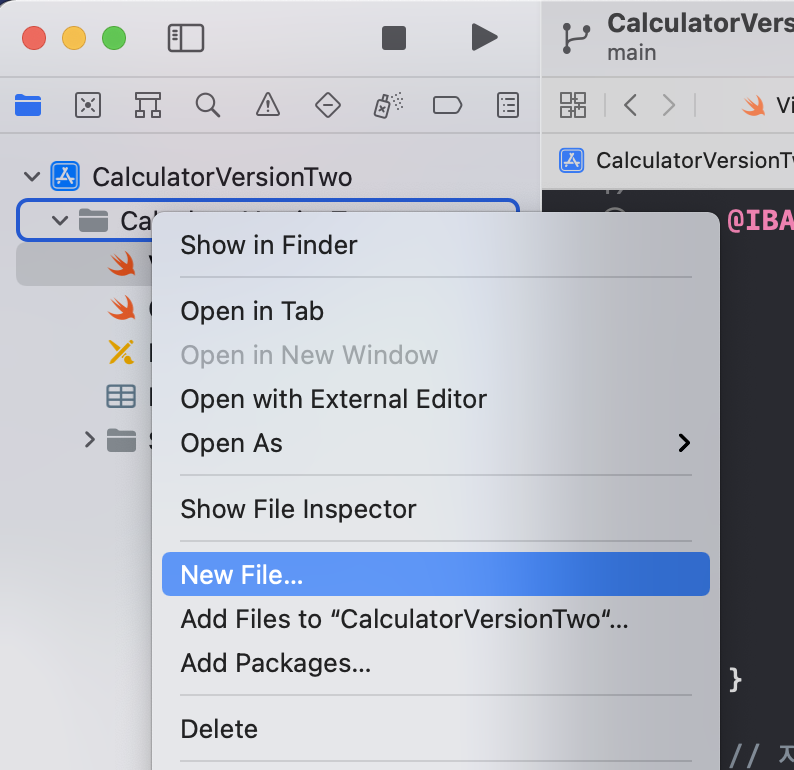Click the main branch label
The height and width of the screenshot is (770, 794).
click(631, 53)
